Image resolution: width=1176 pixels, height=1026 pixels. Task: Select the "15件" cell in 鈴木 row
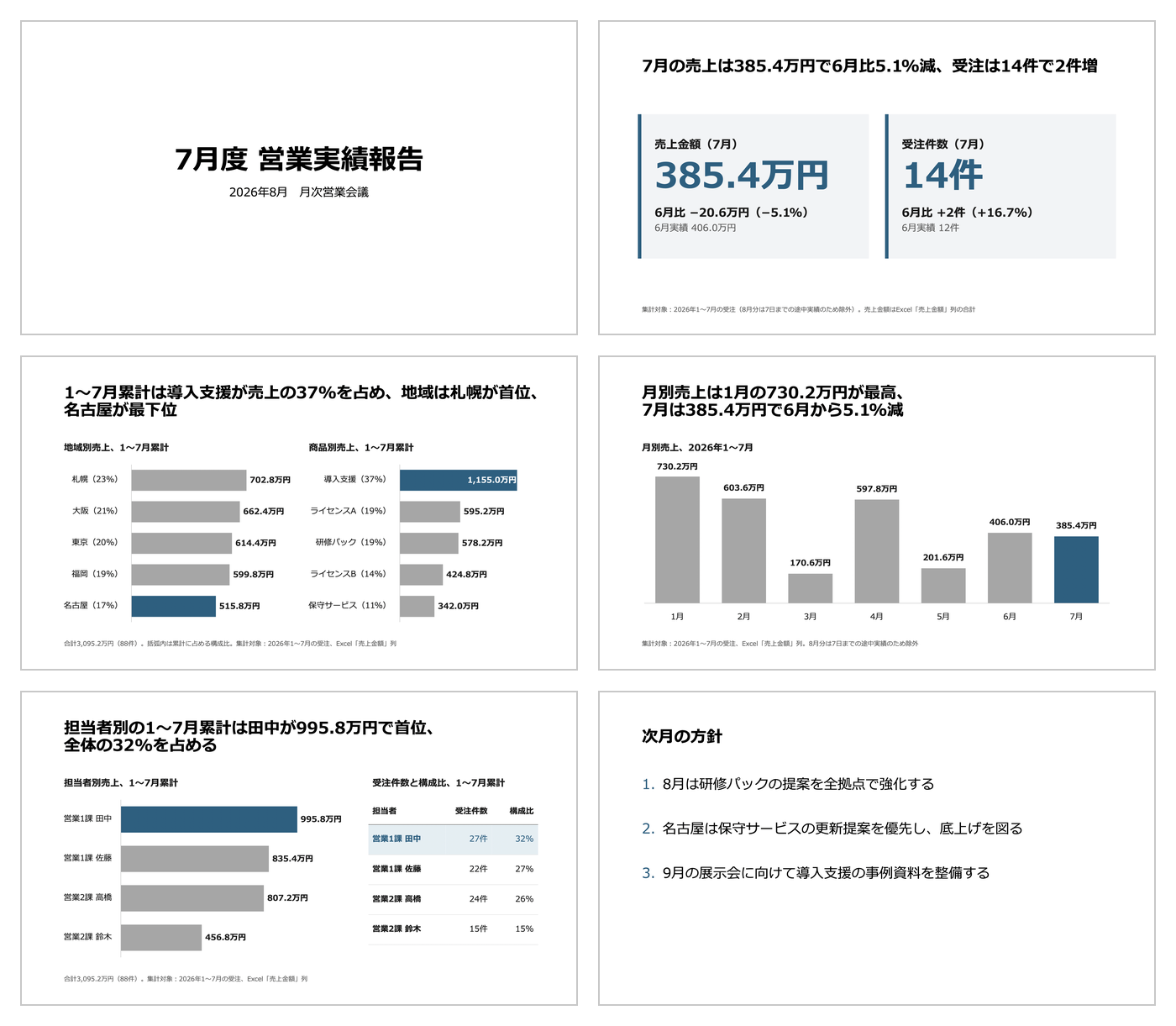[478, 929]
